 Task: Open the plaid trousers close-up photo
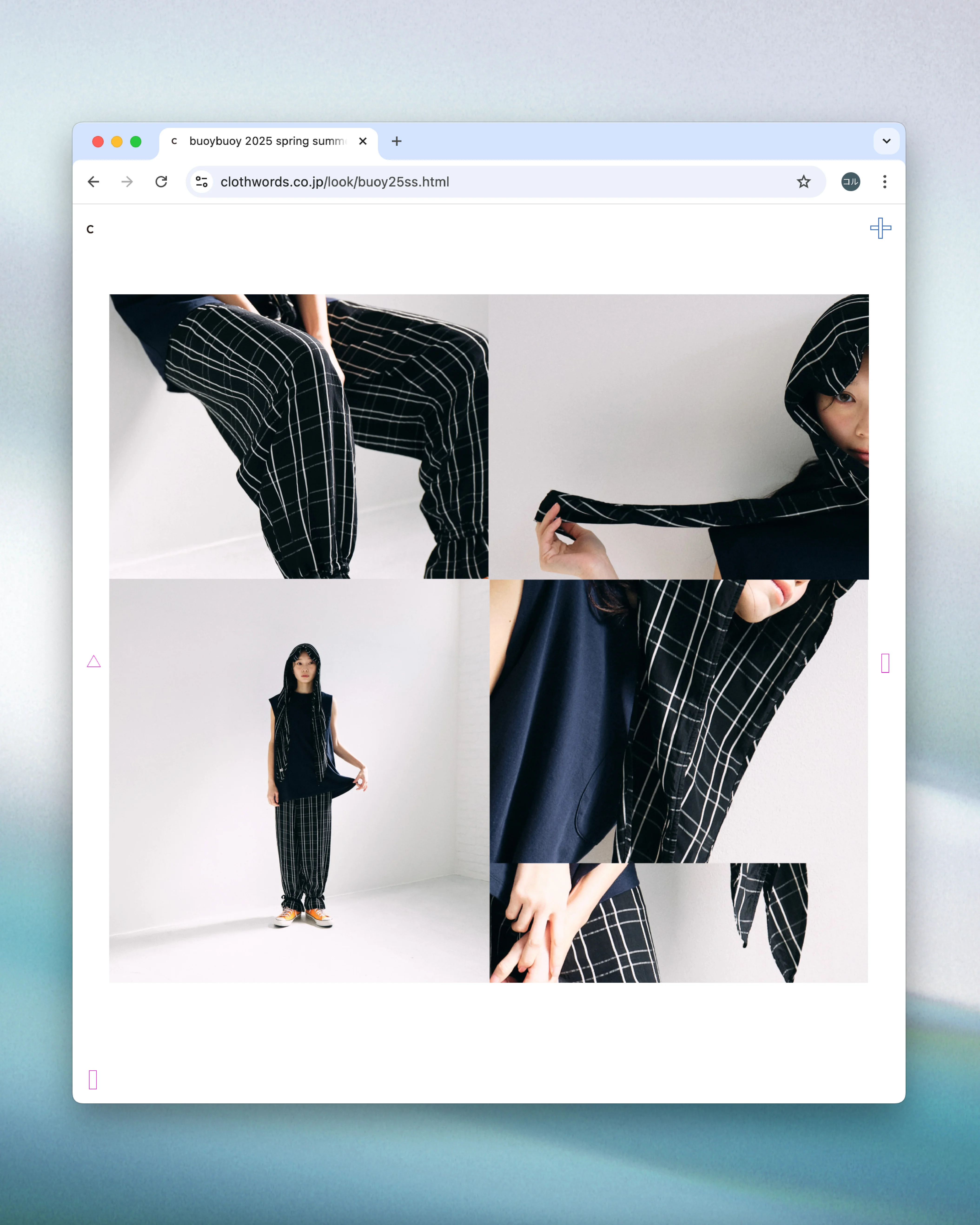pyautogui.click(x=299, y=436)
